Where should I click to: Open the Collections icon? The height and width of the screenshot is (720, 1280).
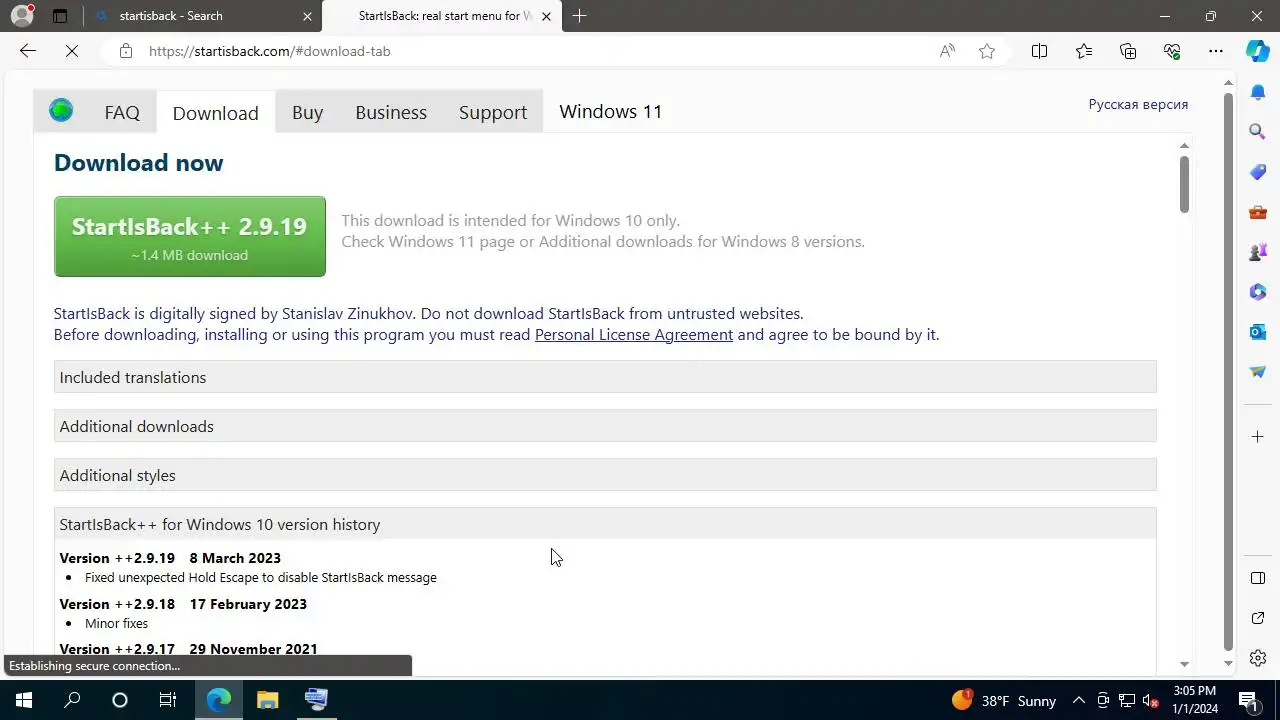pos(1128,51)
